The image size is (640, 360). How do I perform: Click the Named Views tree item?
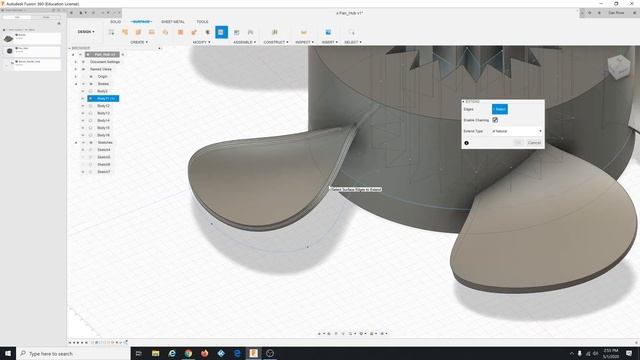point(100,69)
